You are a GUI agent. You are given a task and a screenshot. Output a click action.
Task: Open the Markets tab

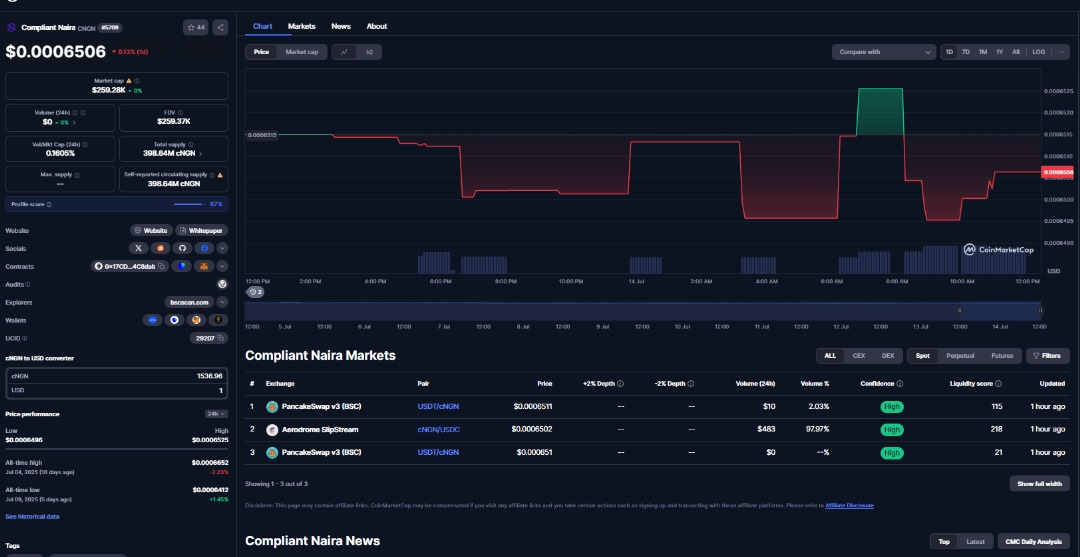tap(301, 26)
